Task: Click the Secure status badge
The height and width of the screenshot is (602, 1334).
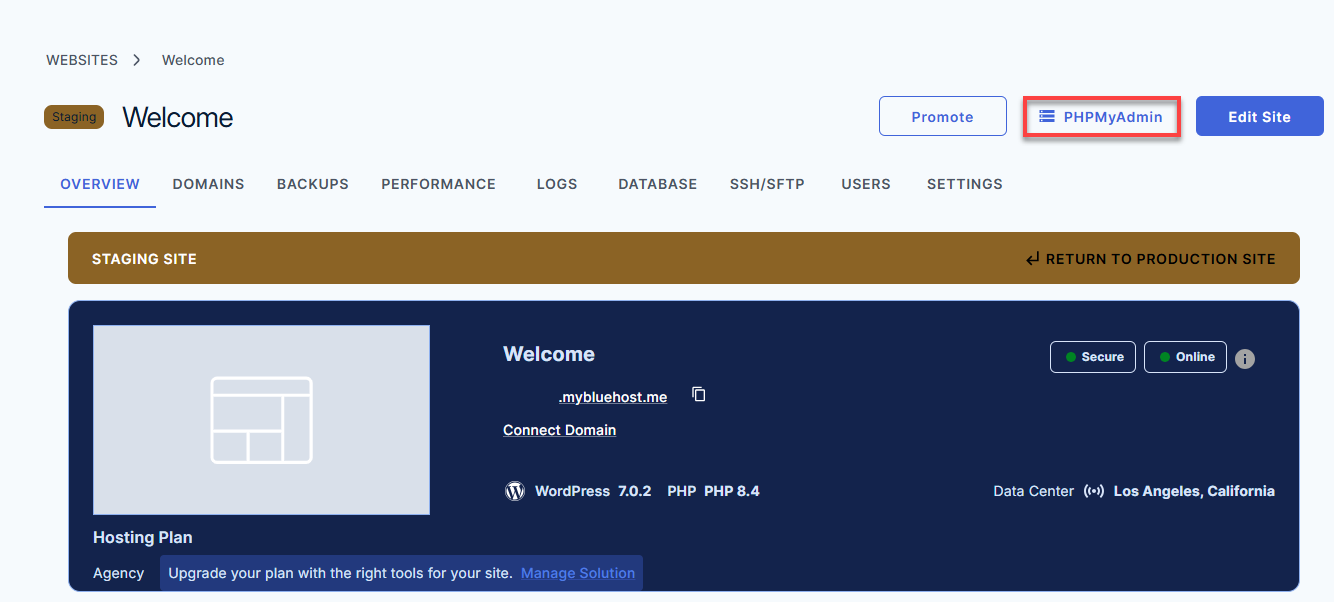Action: (x=1093, y=357)
